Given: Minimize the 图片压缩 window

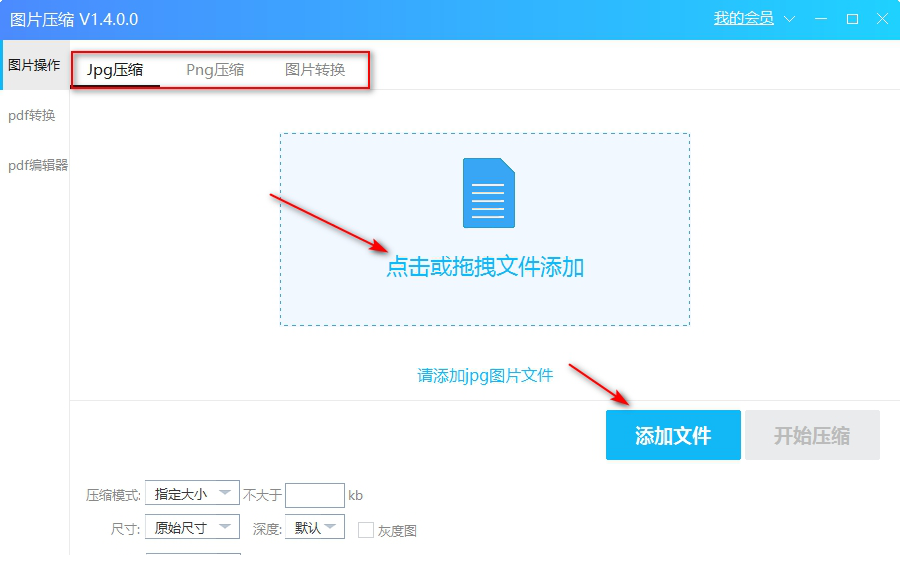Looking at the screenshot, I should click(x=821, y=19).
